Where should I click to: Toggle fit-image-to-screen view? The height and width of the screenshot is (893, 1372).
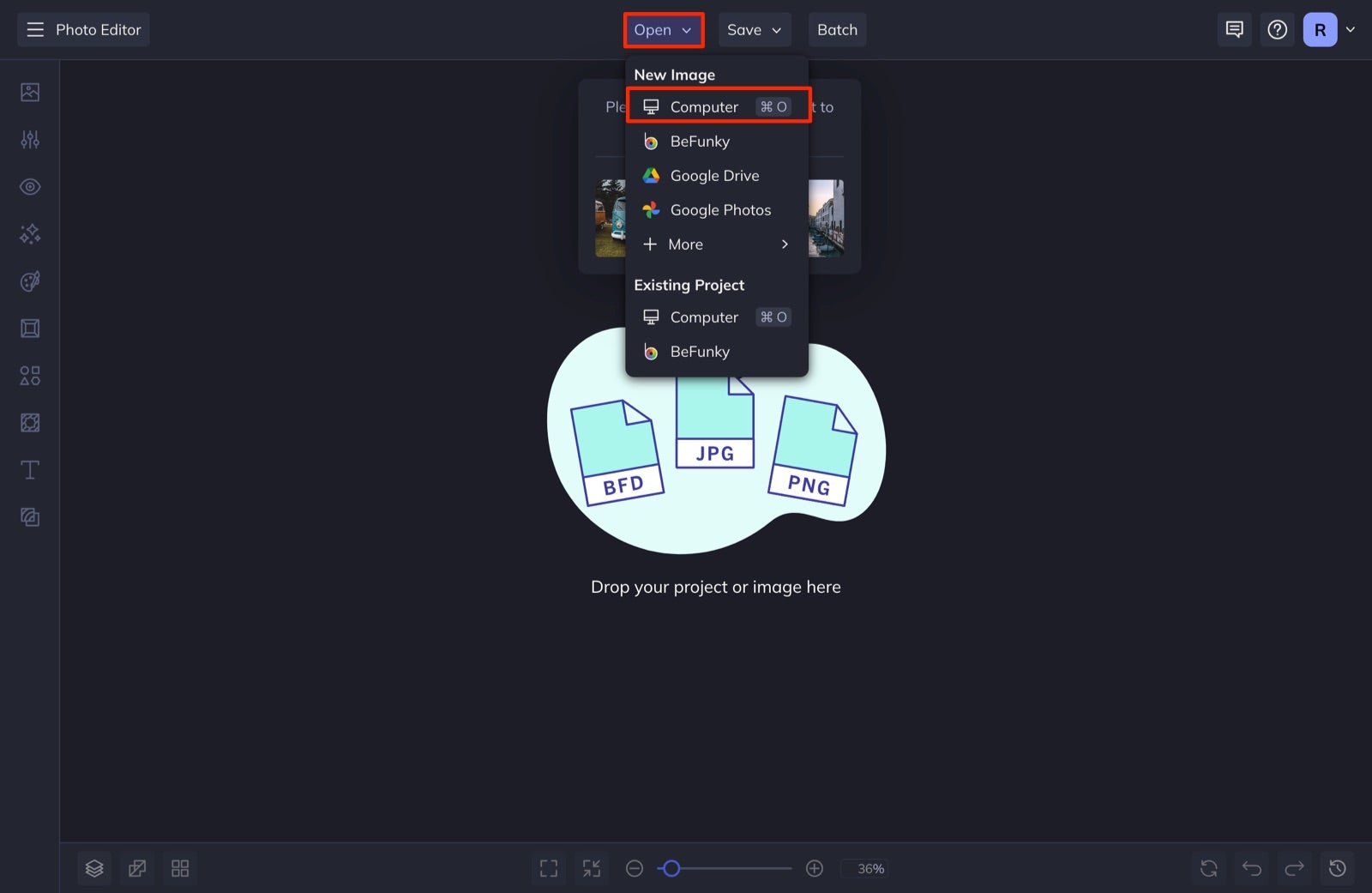pyautogui.click(x=591, y=868)
